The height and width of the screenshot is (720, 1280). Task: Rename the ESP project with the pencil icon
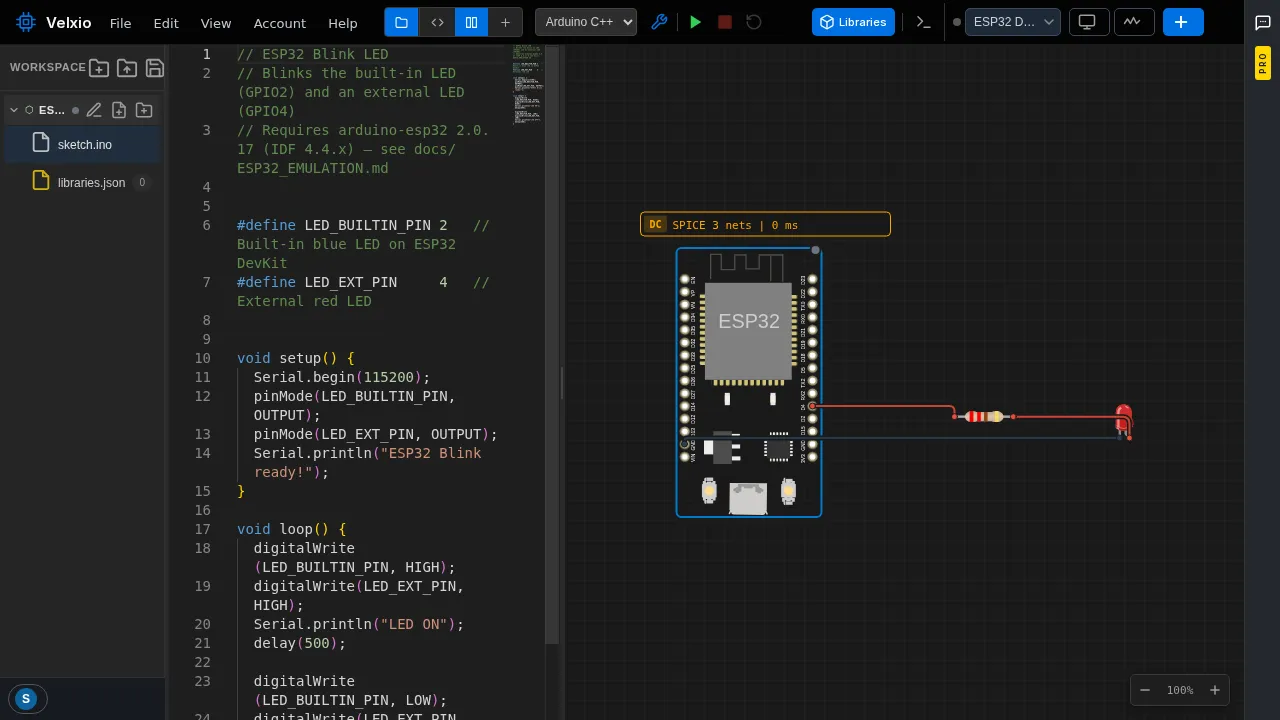pyautogui.click(x=94, y=110)
